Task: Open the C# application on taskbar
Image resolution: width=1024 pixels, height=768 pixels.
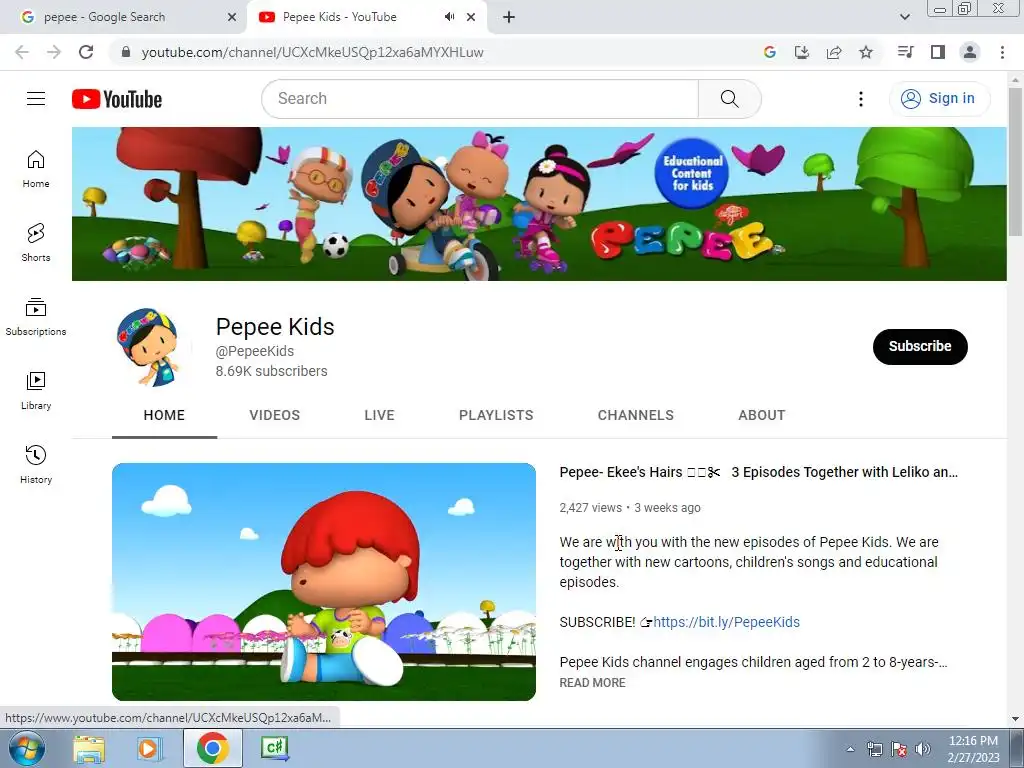Action: [x=274, y=748]
